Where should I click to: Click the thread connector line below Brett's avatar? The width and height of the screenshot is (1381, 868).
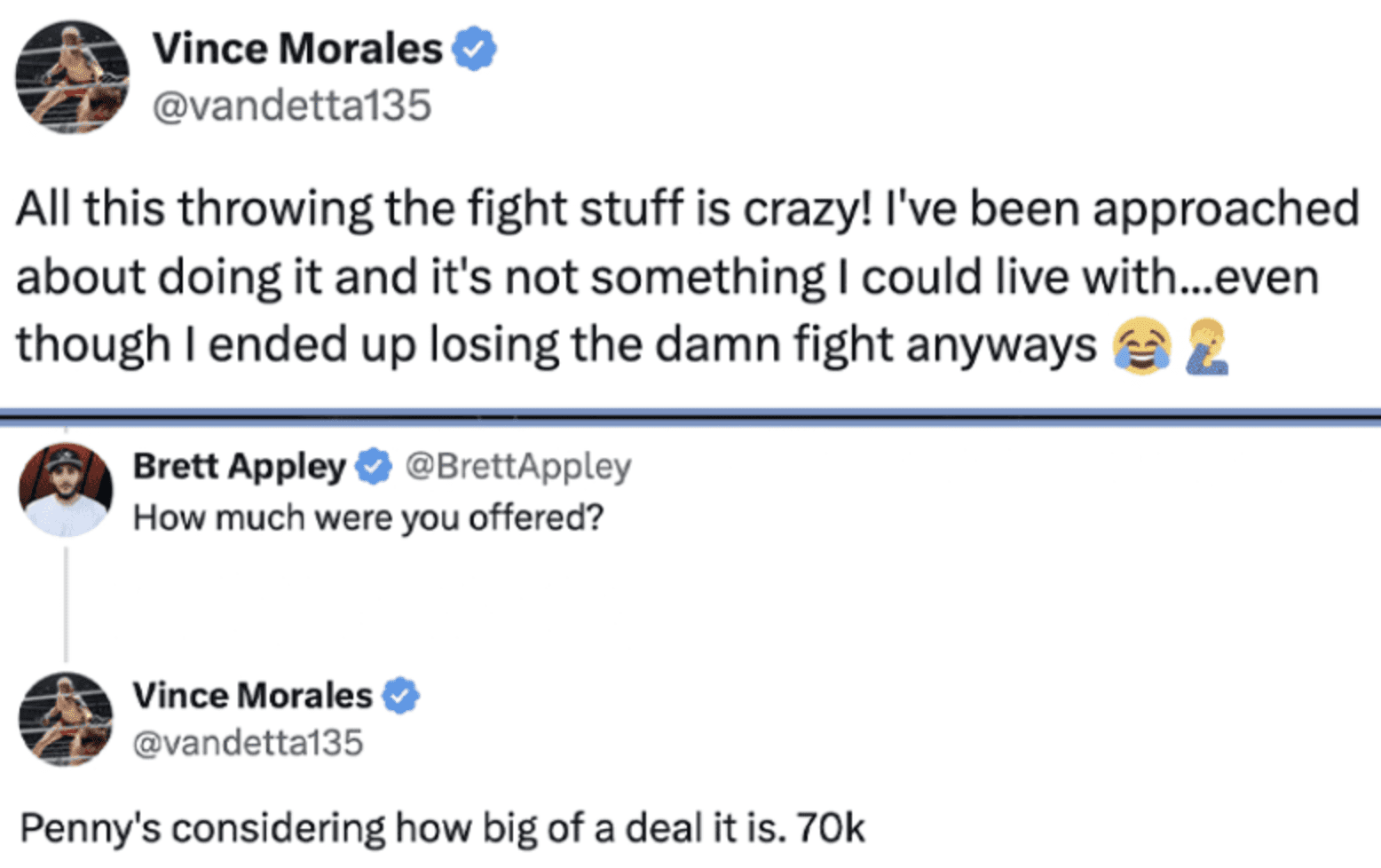click(66, 604)
